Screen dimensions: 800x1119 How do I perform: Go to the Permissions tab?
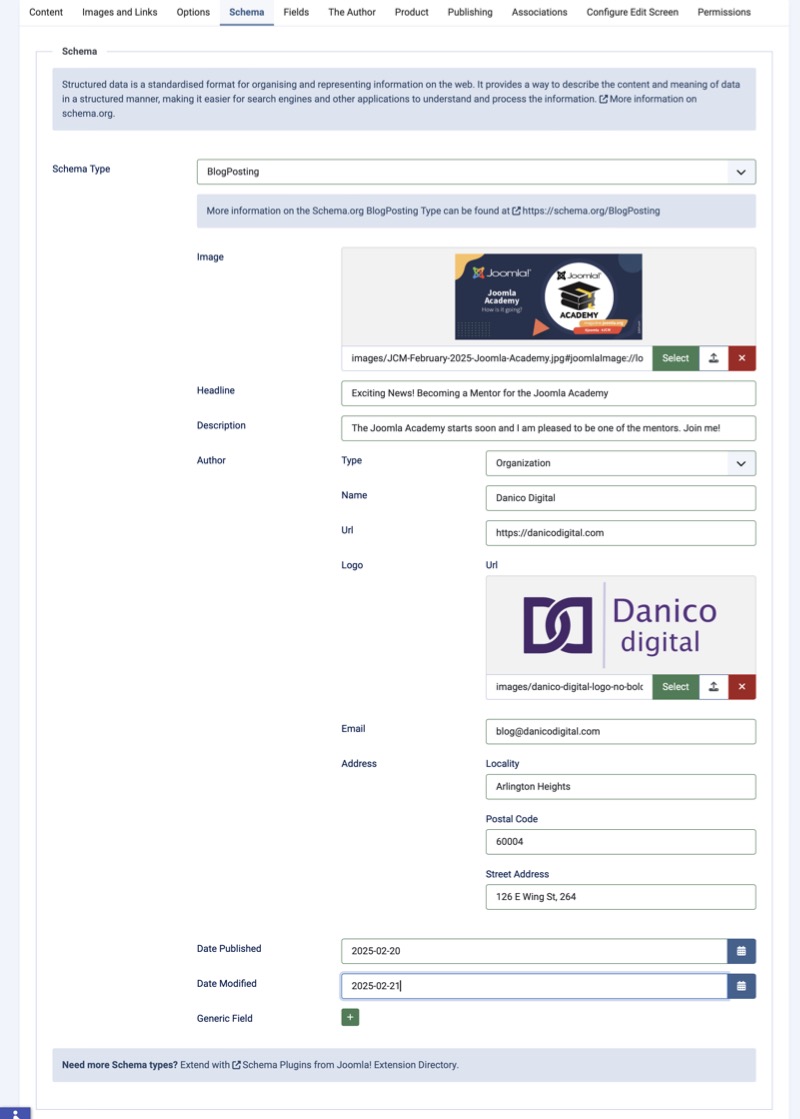724,12
